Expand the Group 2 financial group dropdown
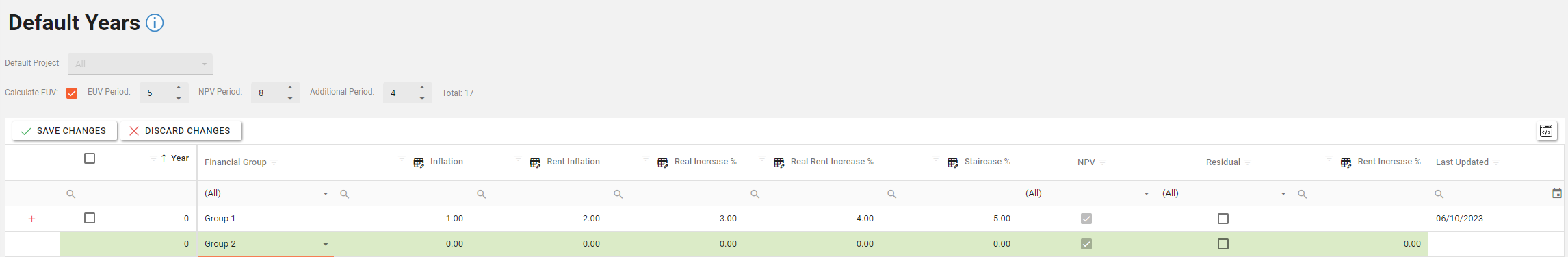This screenshot has height=257, width=1568. pos(326,244)
